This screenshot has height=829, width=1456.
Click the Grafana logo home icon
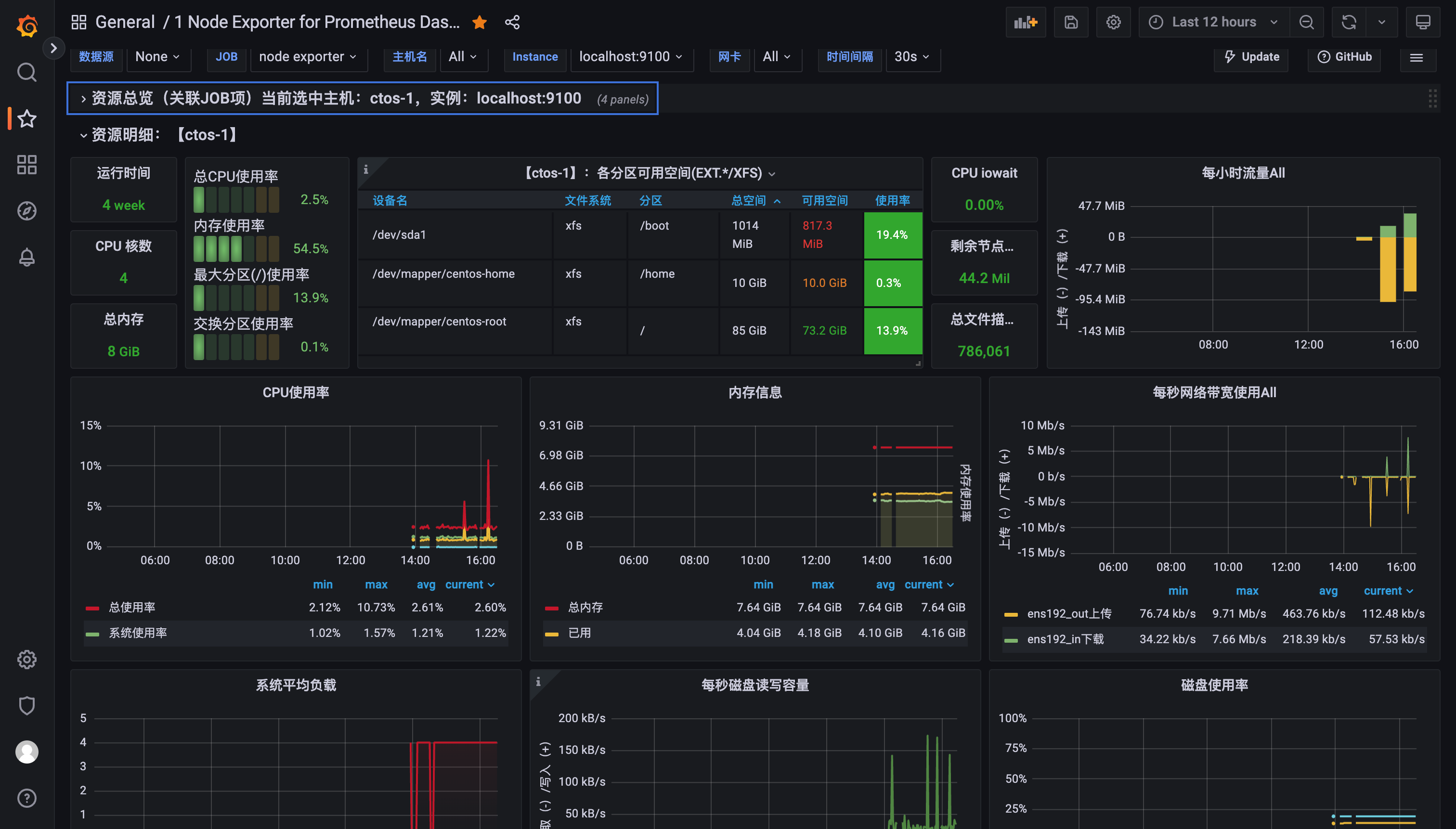[x=27, y=26]
